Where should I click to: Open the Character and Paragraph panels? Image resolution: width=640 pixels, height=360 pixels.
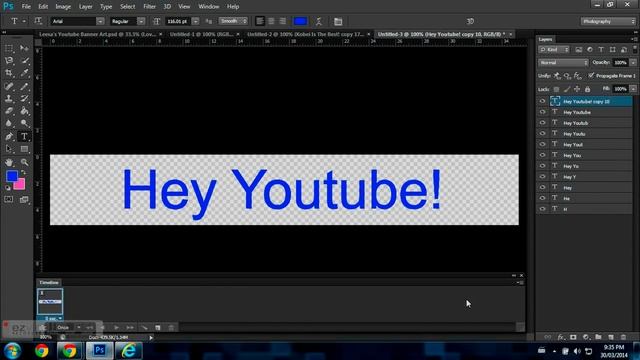(338, 21)
